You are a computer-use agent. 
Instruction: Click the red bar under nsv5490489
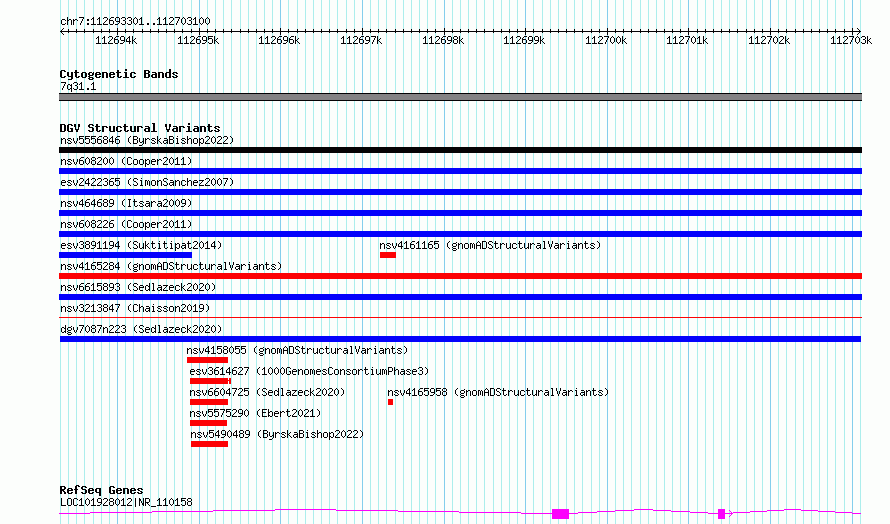209,444
